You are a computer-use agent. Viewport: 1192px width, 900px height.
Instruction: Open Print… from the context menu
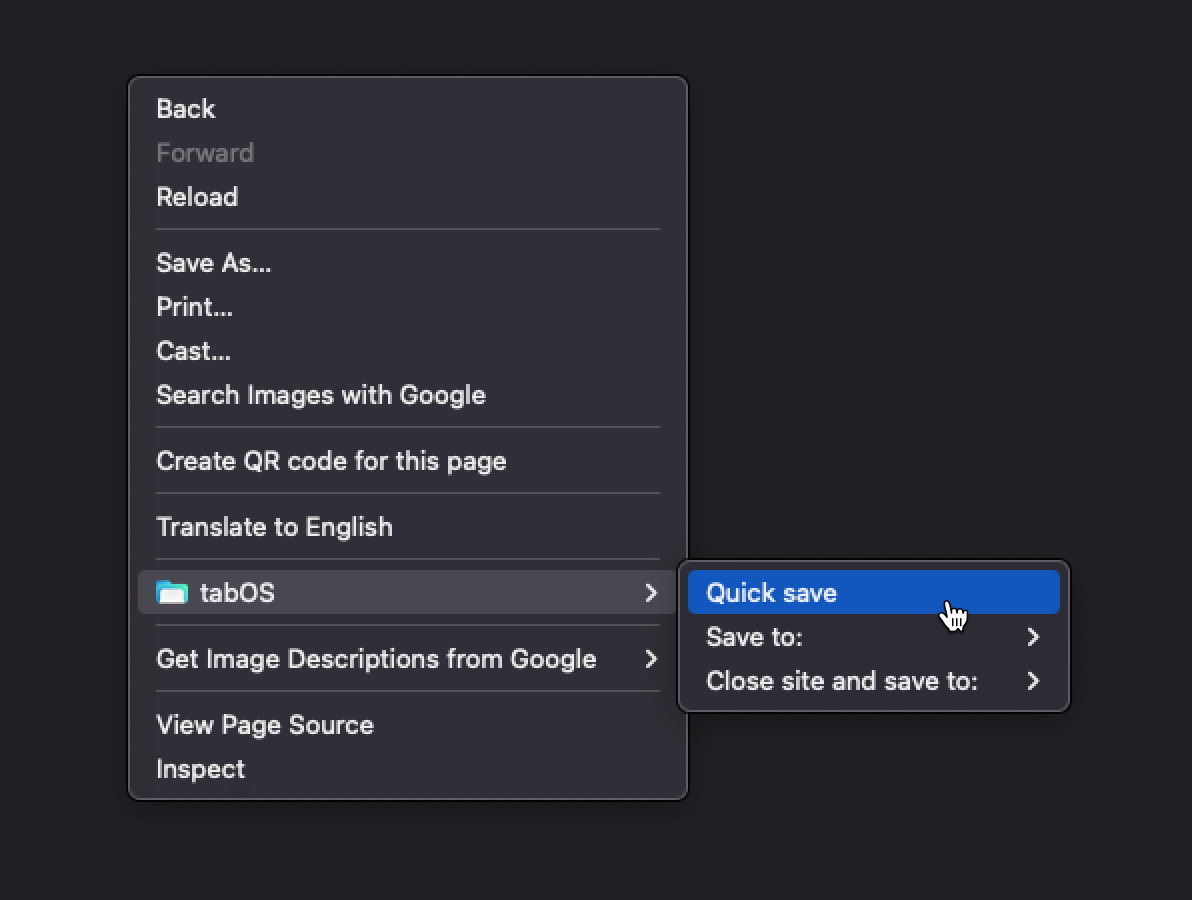tap(407, 307)
